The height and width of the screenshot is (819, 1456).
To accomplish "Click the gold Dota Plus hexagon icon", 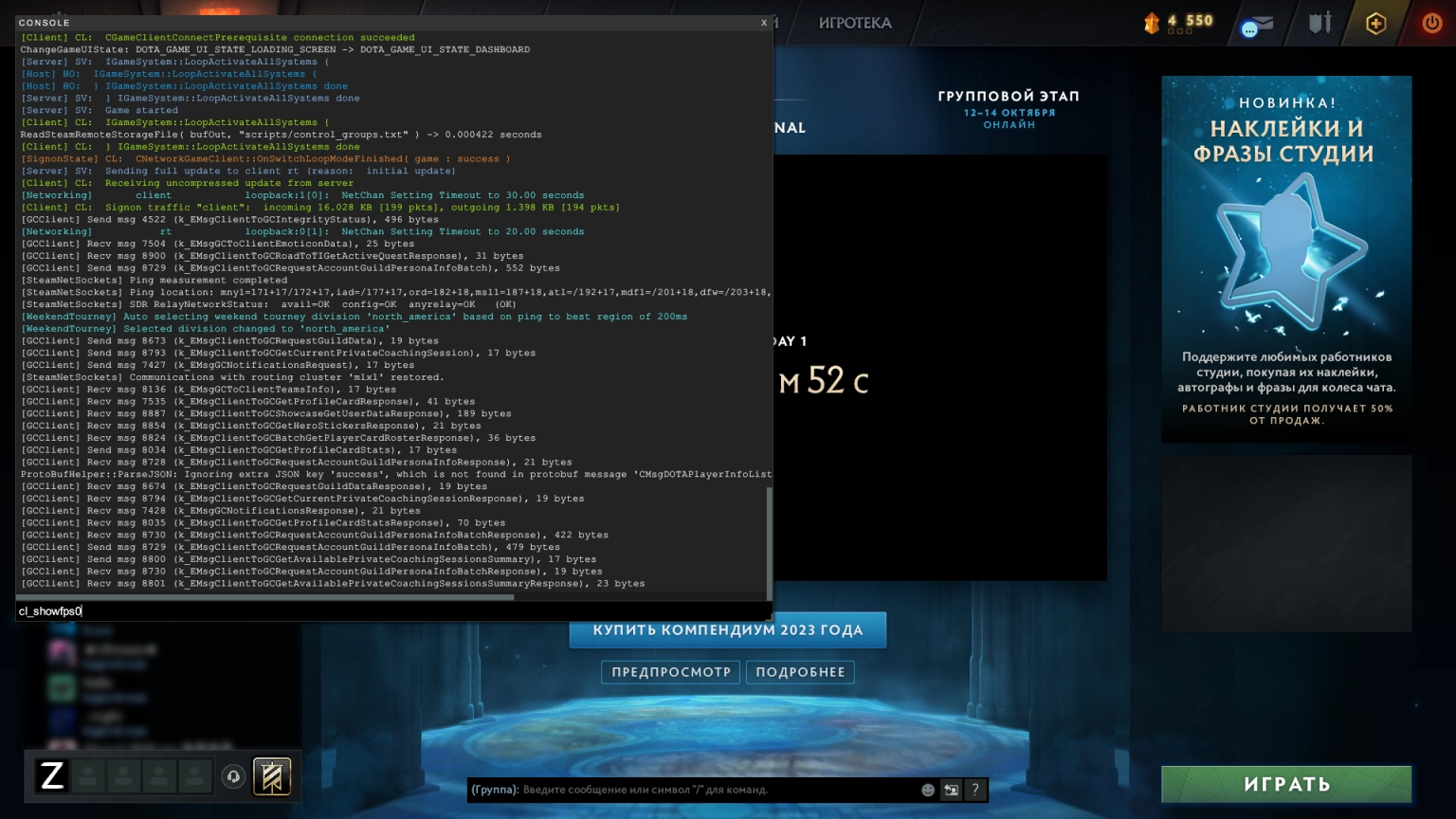I will tap(1375, 23).
